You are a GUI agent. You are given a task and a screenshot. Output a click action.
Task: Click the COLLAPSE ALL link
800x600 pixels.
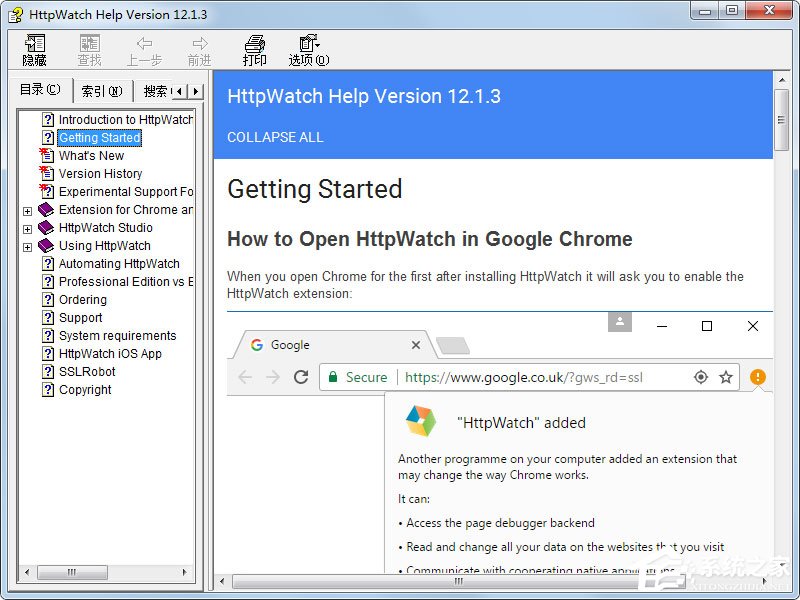[x=275, y=137]
